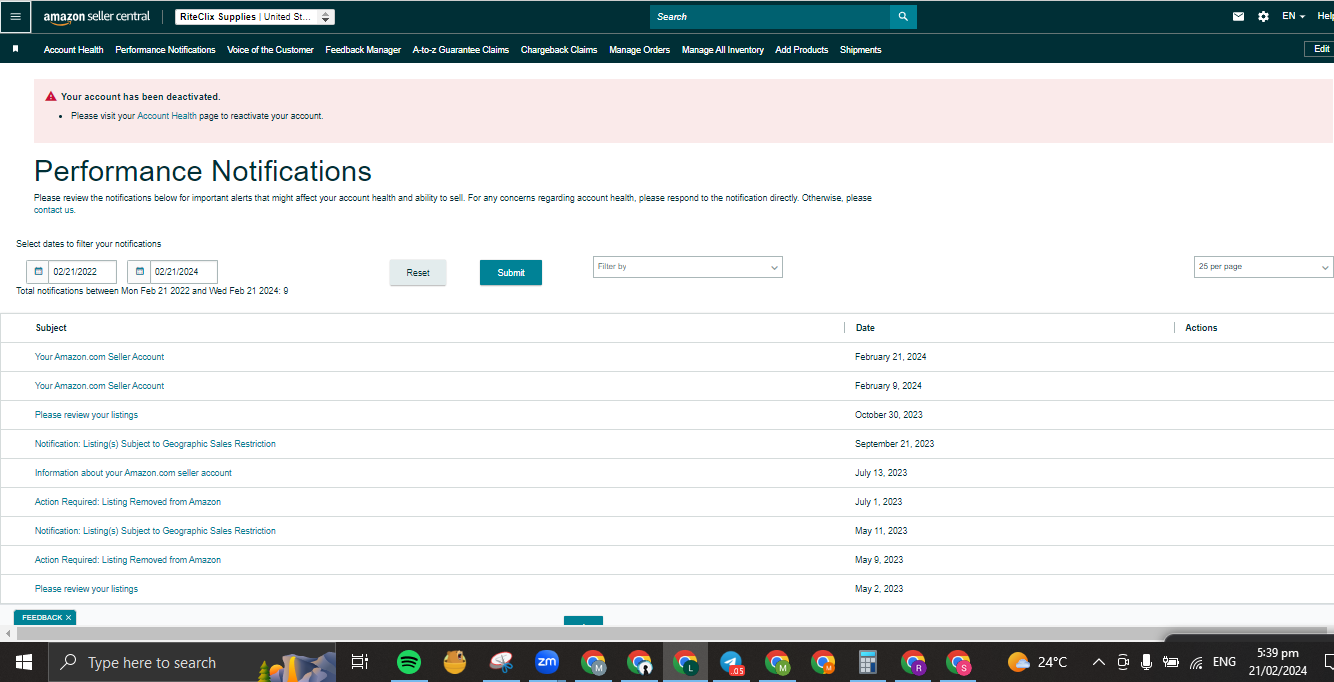Open the 25 per page dropdown

coord(1264,267)
